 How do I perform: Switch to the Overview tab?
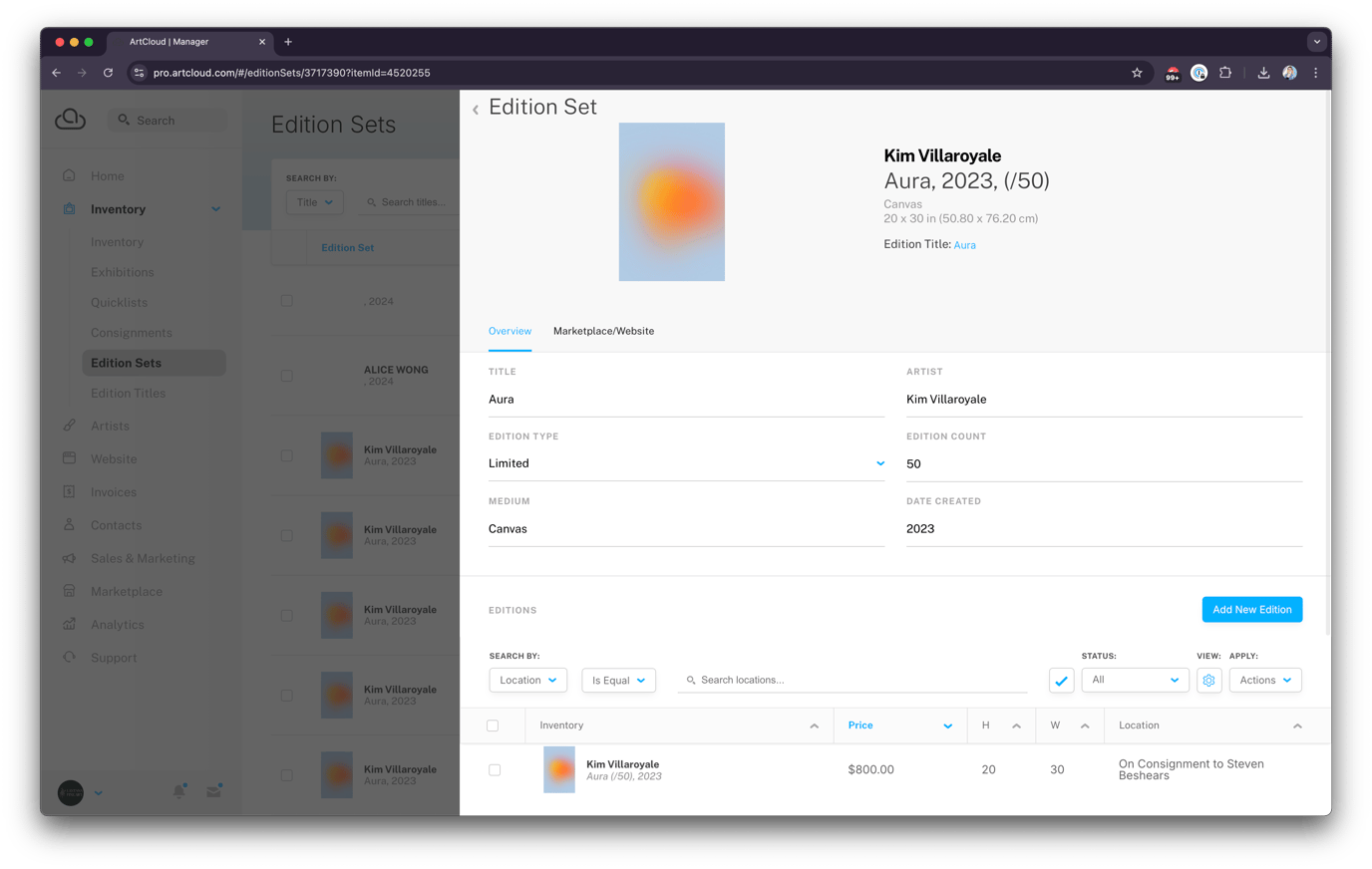510,331
